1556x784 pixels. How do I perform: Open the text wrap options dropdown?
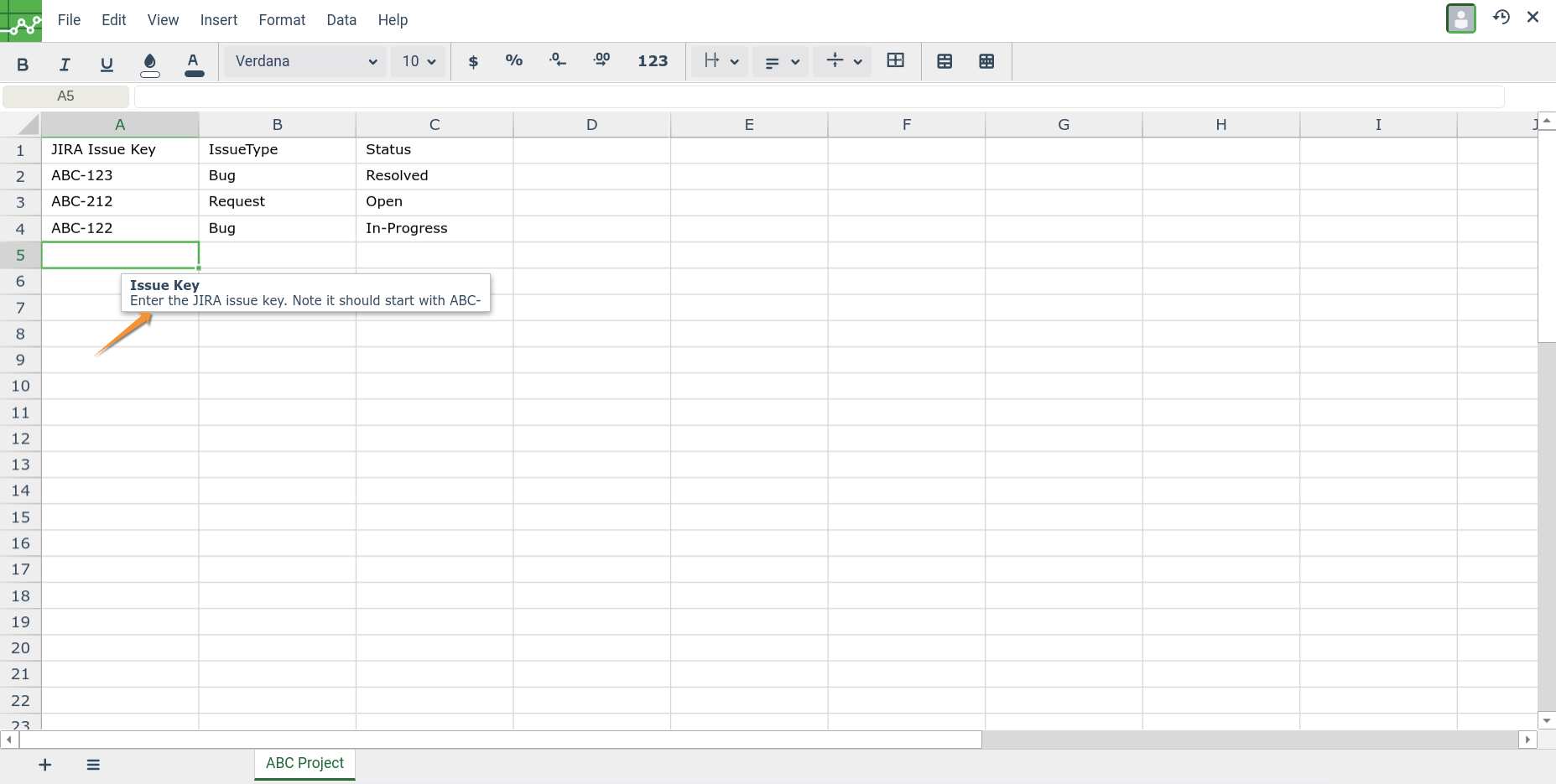point(721,61)
